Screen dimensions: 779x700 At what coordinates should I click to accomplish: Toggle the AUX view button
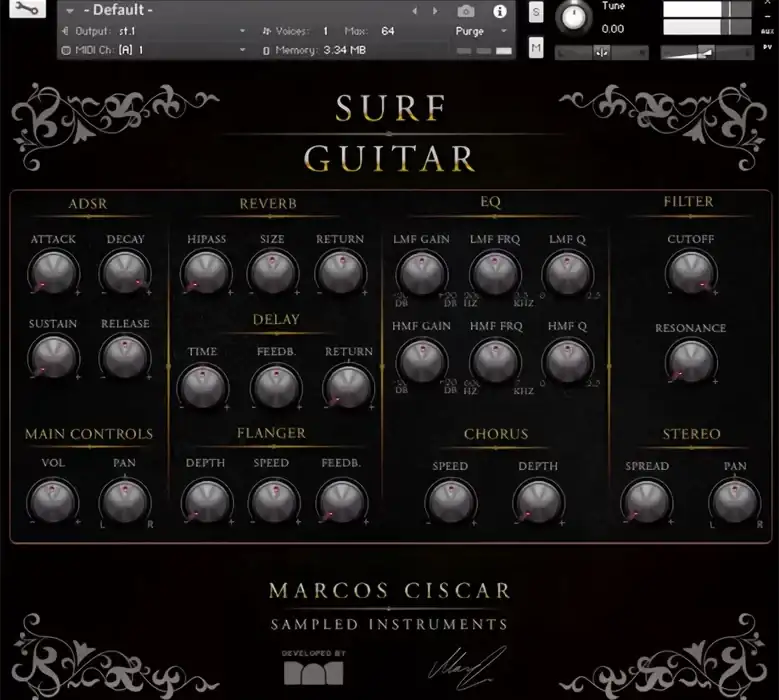tap(767, 31)
